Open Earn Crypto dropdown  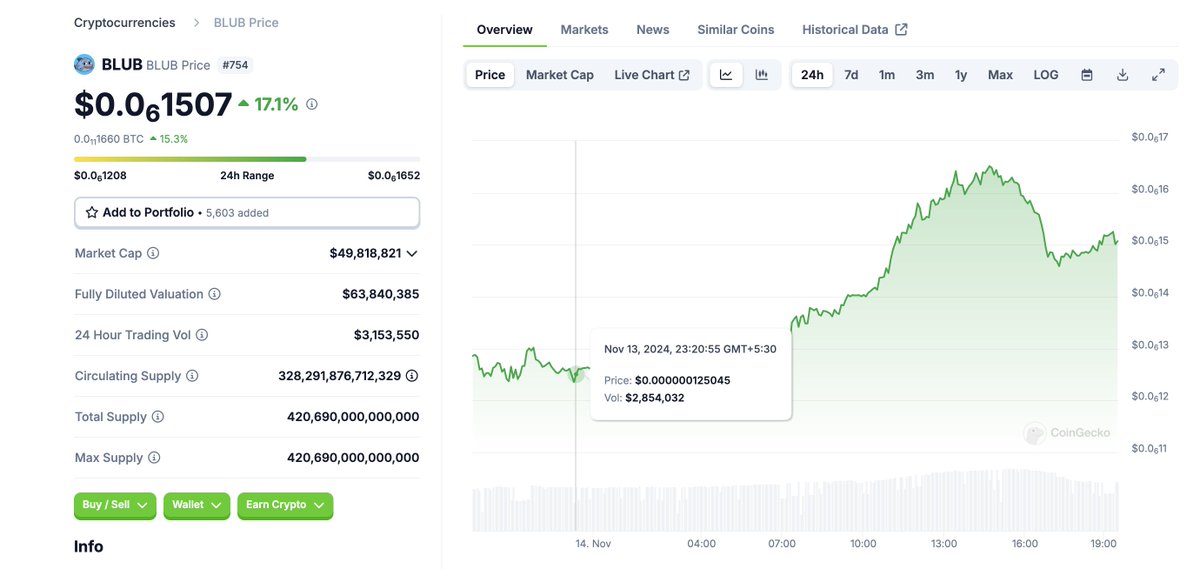(x=285, y=505)
